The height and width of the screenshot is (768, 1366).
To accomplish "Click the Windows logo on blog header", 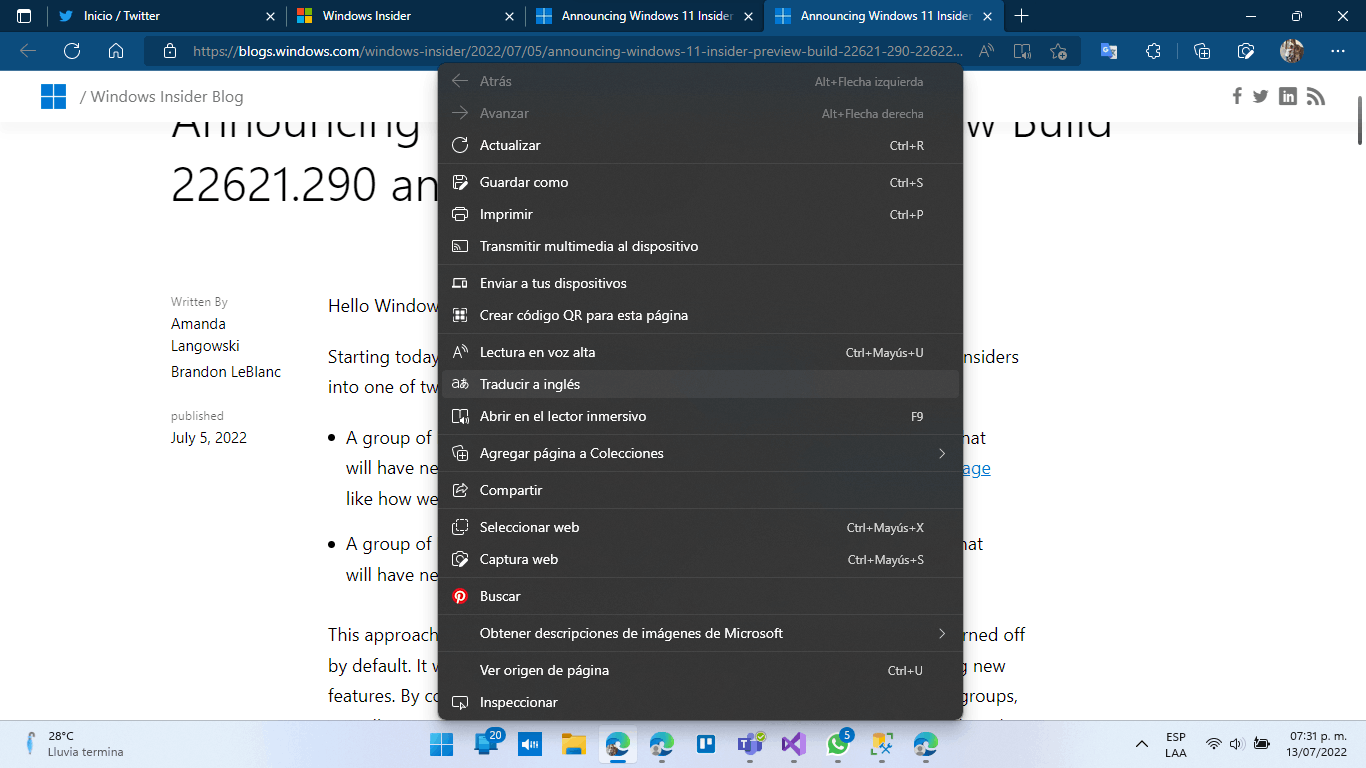I will 53,96.
